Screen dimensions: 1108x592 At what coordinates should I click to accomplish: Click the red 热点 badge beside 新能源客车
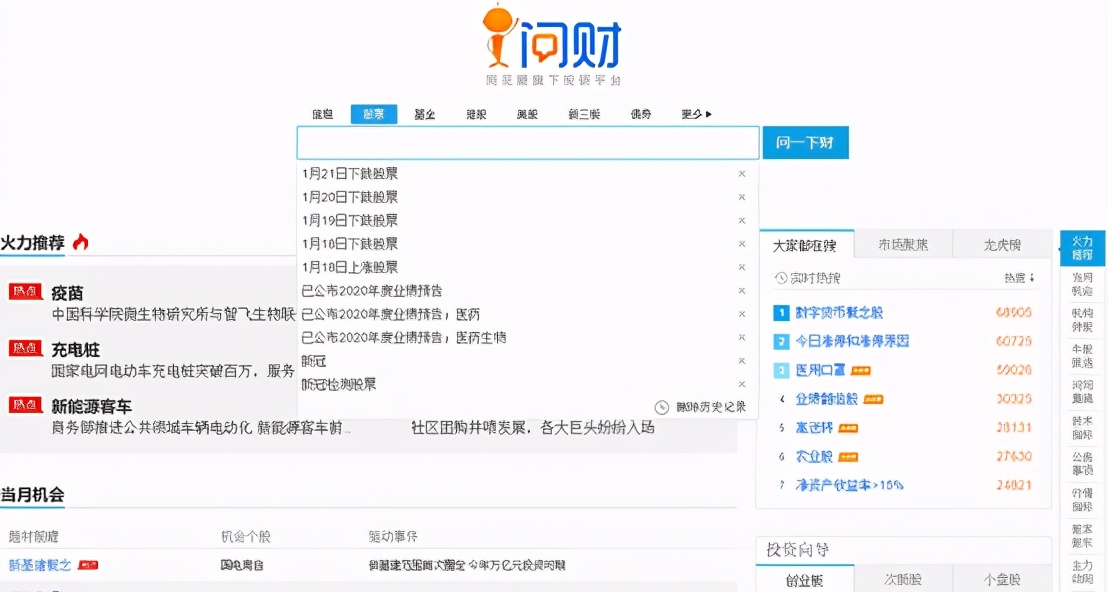[x=25, y=404]
